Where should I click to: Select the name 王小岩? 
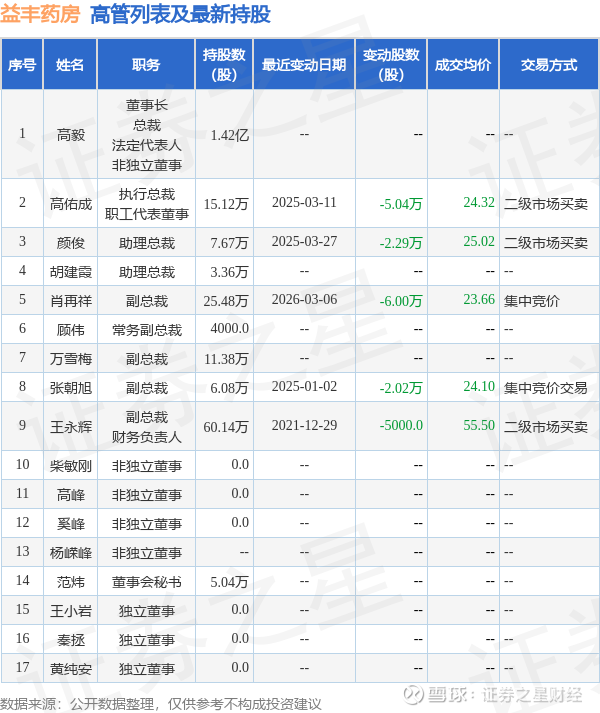[x=71, y=611]
